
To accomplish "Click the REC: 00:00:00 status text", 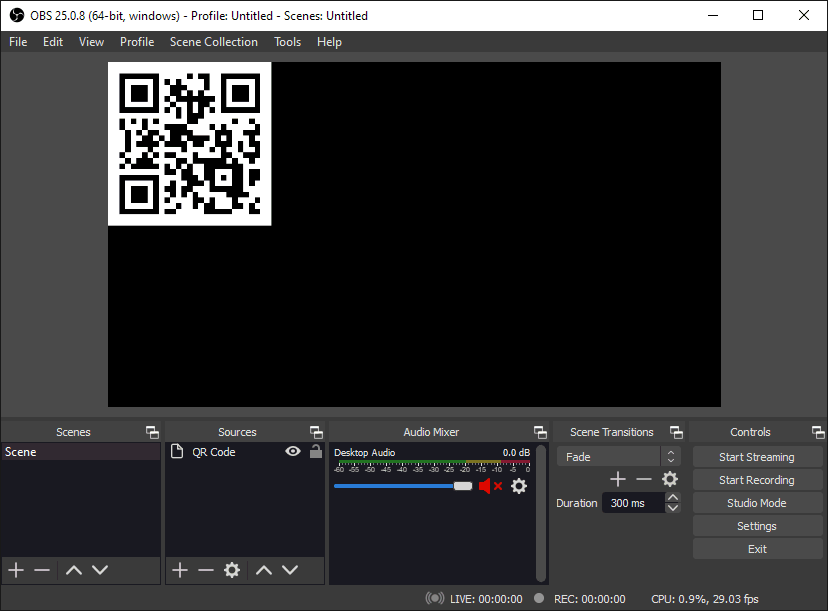I will (590, 599).
